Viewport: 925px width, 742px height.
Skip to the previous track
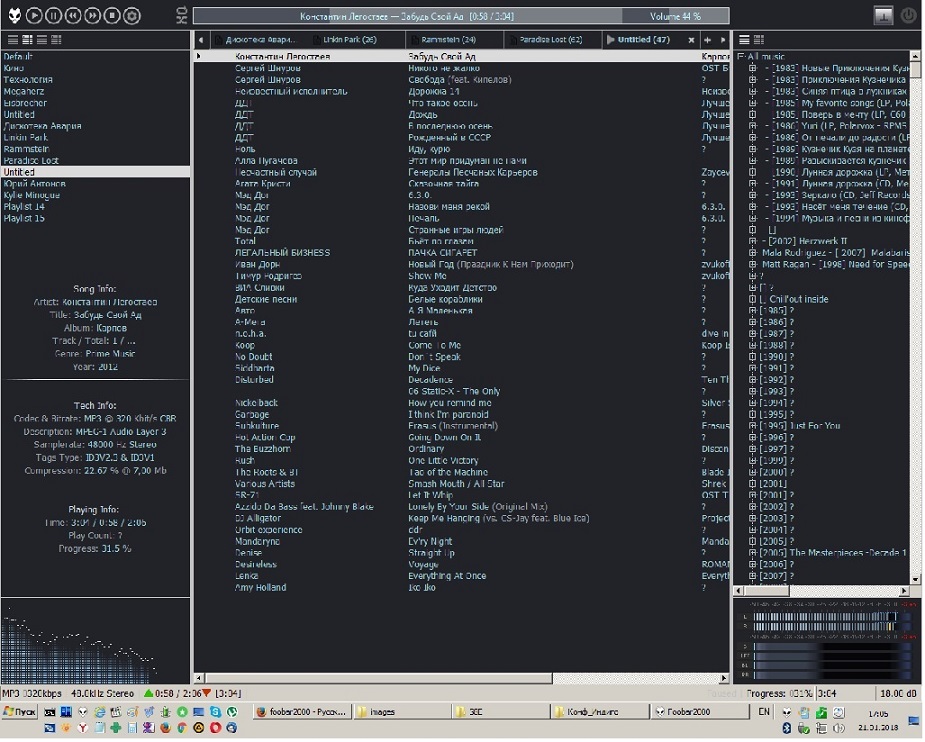tap(73, 15)
